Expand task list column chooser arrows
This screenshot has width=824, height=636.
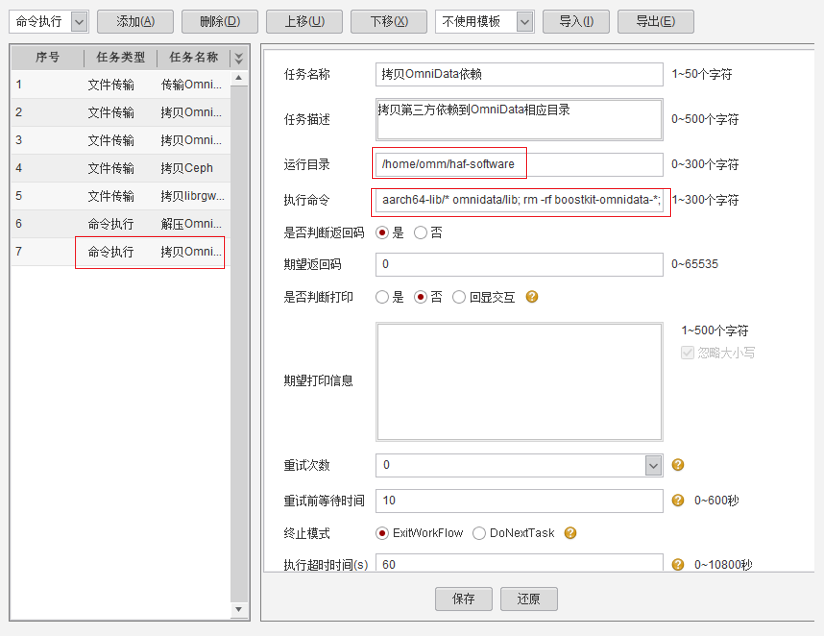pos(239,58)
